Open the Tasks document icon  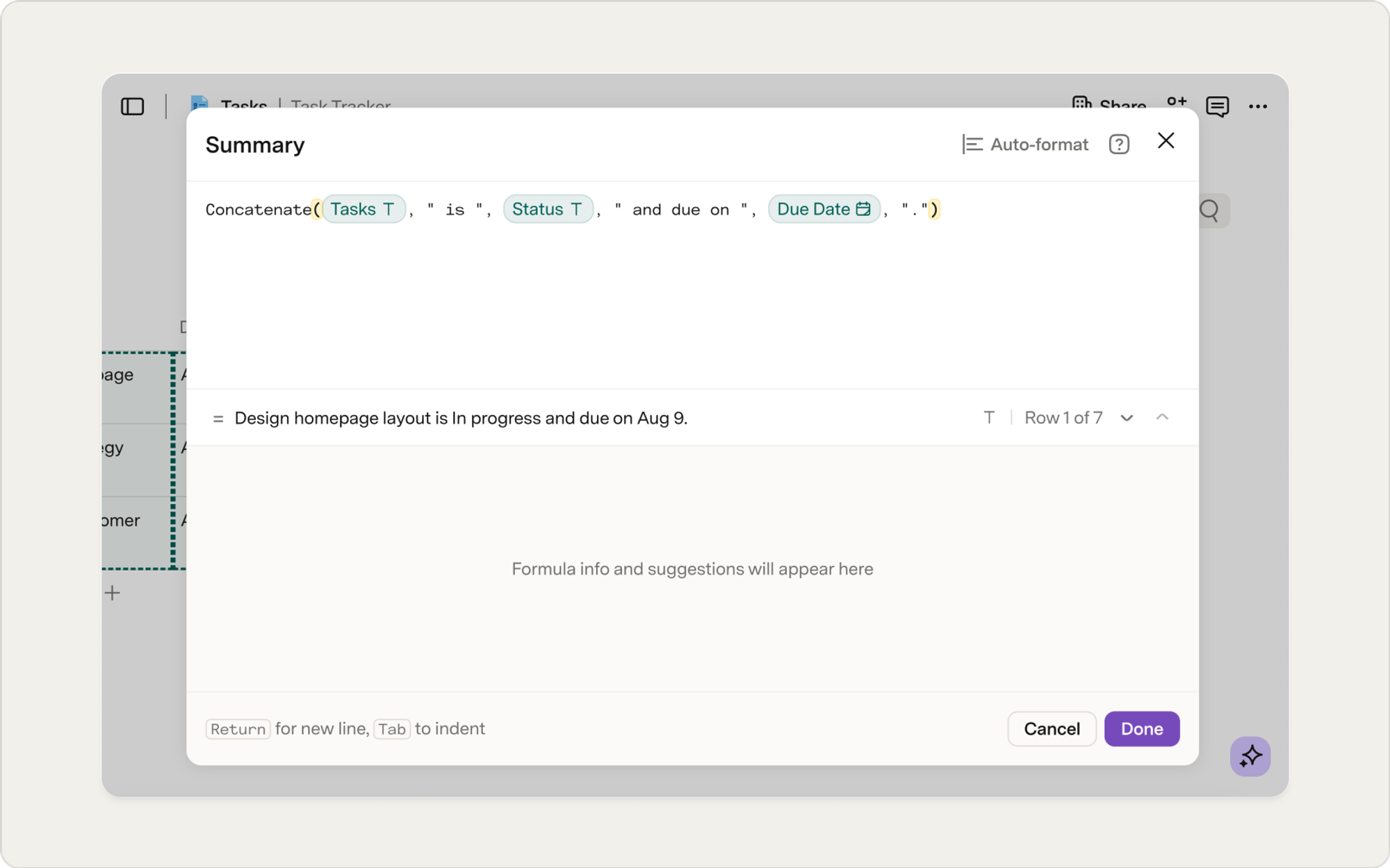pyautogui.click(x=199, y=103)
